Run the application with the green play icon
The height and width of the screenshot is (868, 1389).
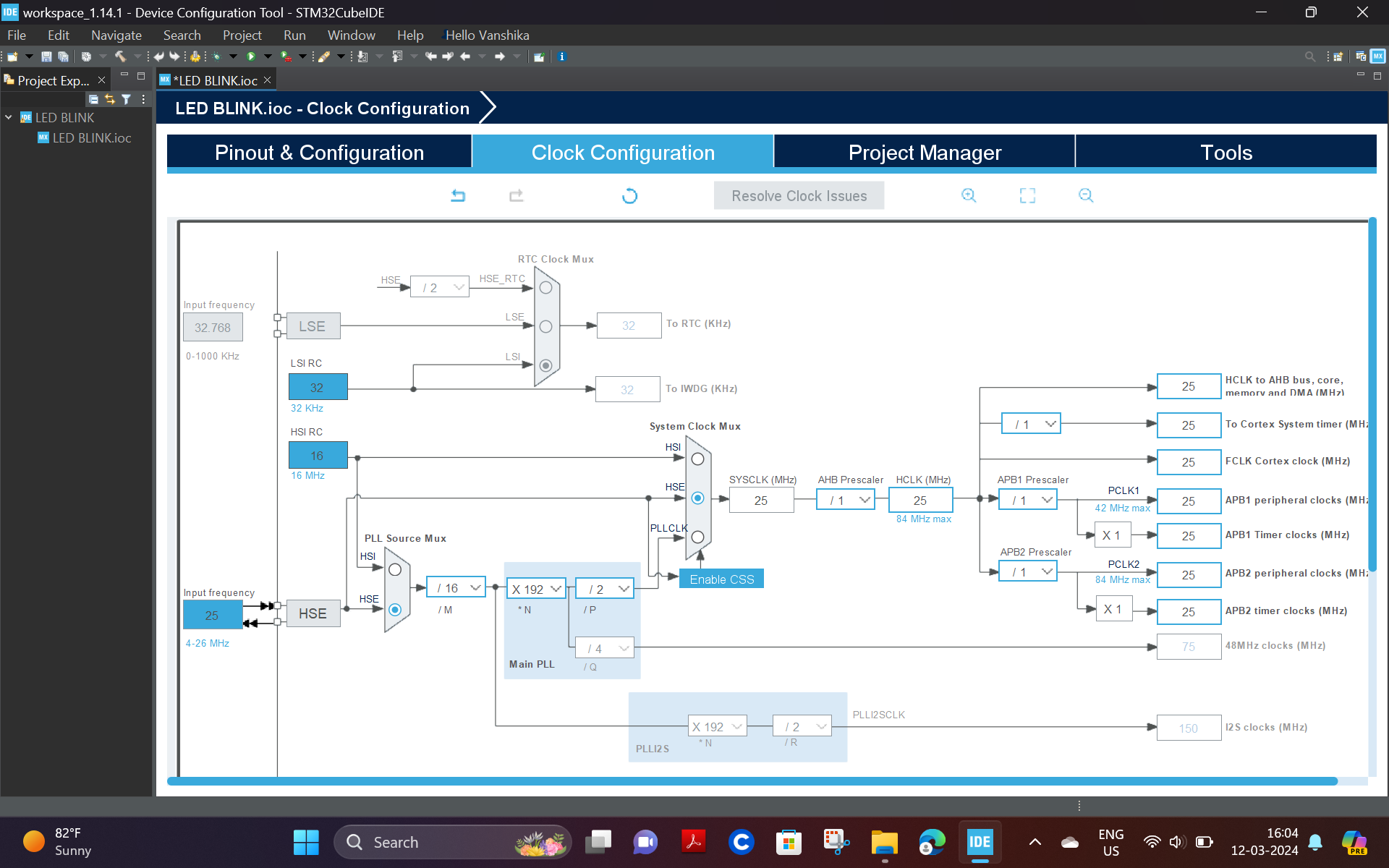251,56
